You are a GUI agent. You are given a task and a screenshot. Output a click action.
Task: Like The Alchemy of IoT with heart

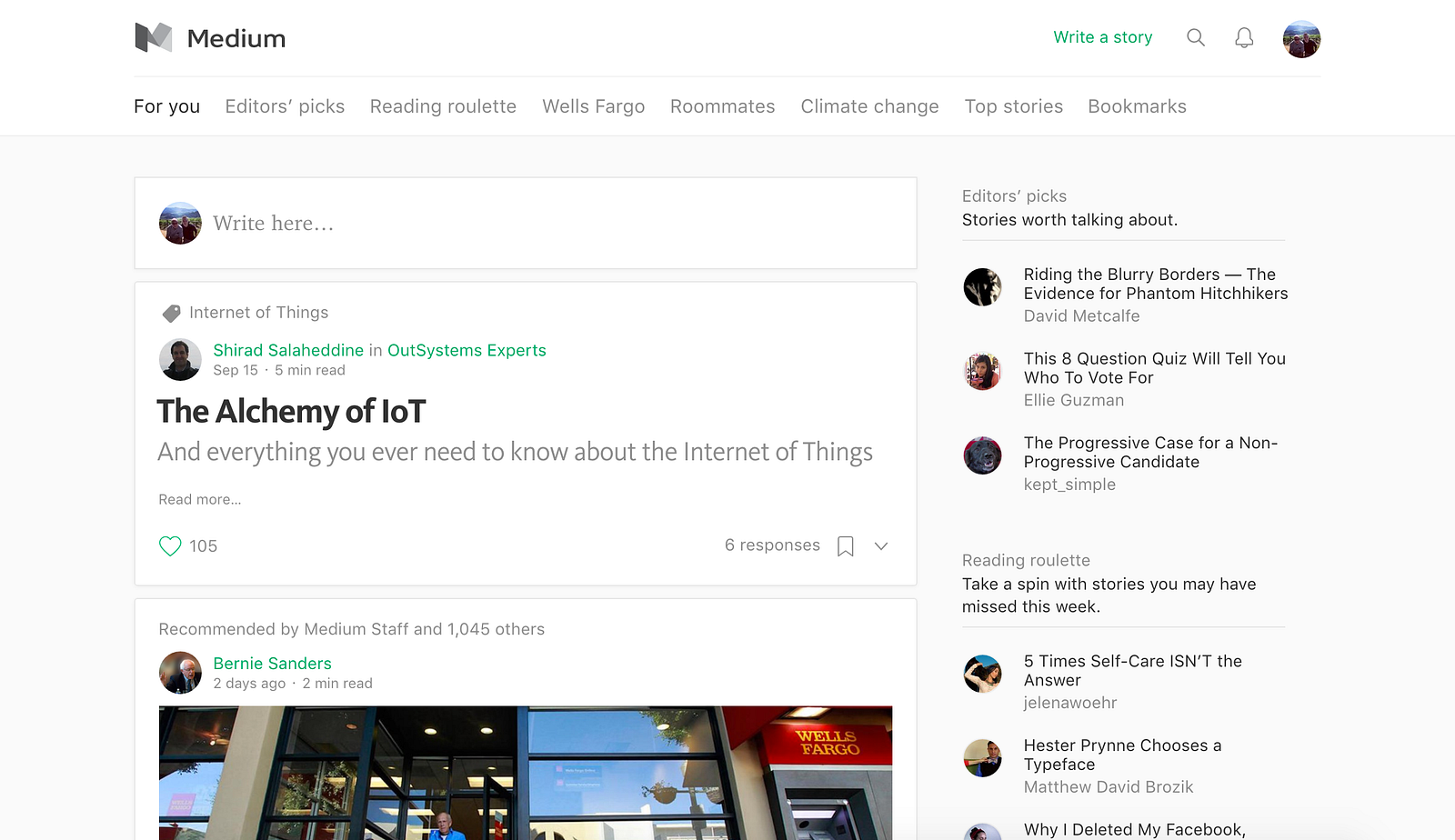170,545
